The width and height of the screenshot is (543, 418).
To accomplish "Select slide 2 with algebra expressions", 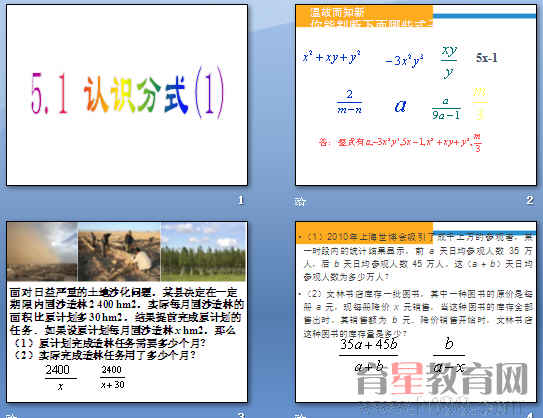I will click(416, 95).
